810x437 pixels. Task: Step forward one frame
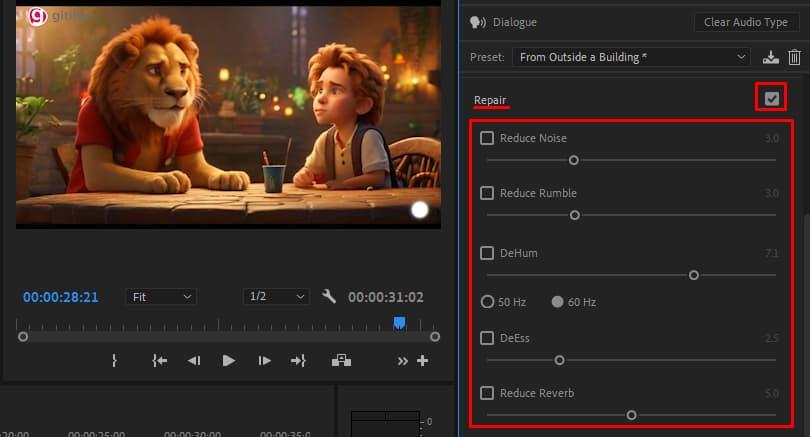(x=264, y=361)
